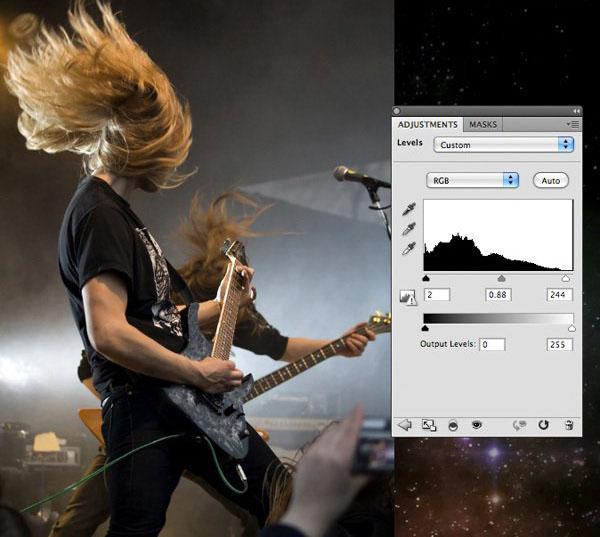Click the Output Levels field showing 255

pos(559,344)
